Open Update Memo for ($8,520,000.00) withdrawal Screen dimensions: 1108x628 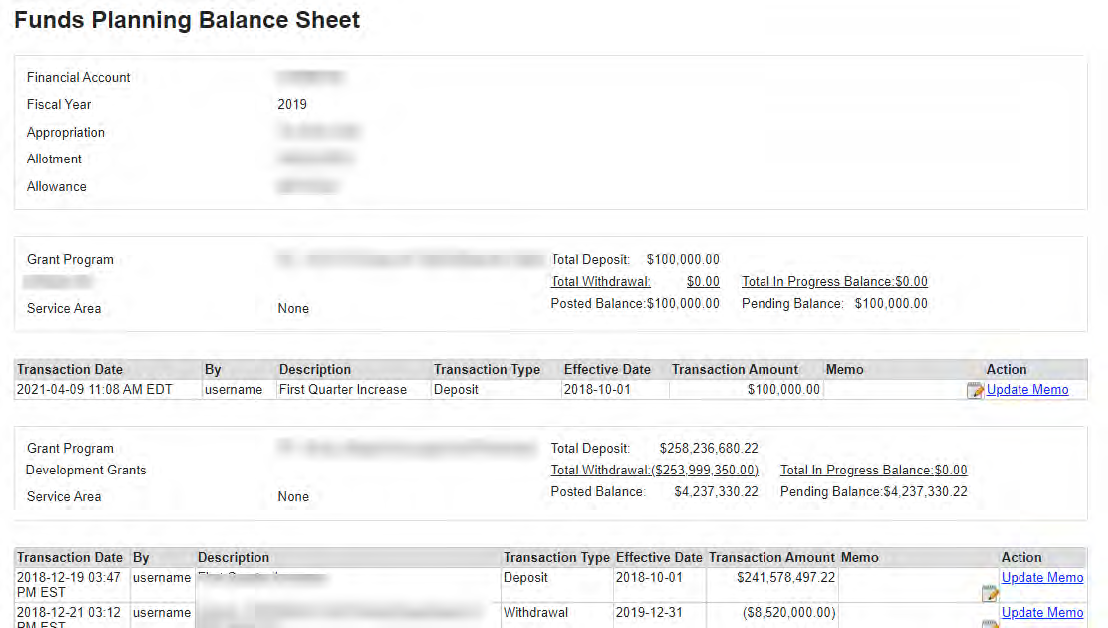tap(1042, 613)
